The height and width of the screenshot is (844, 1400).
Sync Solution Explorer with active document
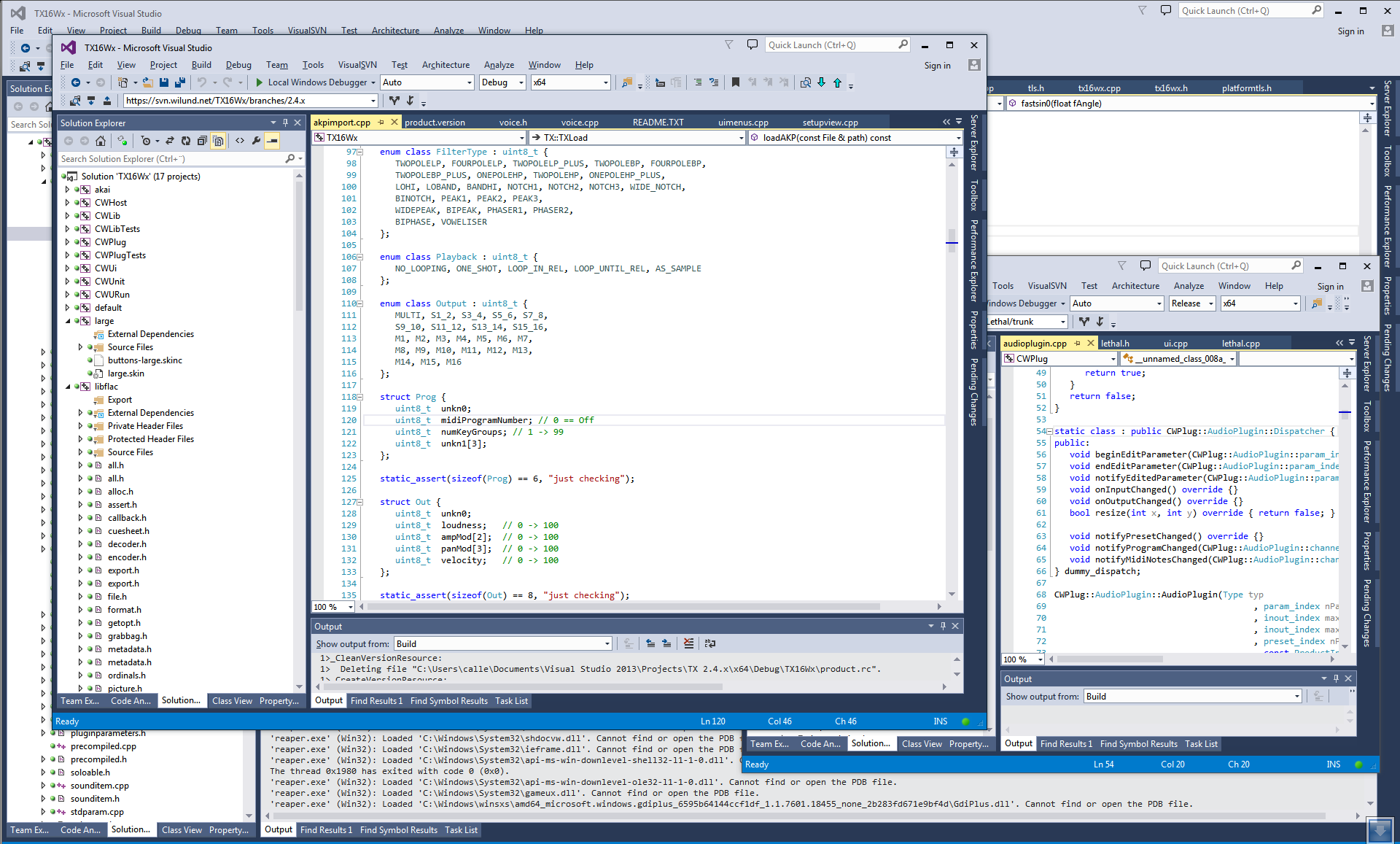click(170, 141)
